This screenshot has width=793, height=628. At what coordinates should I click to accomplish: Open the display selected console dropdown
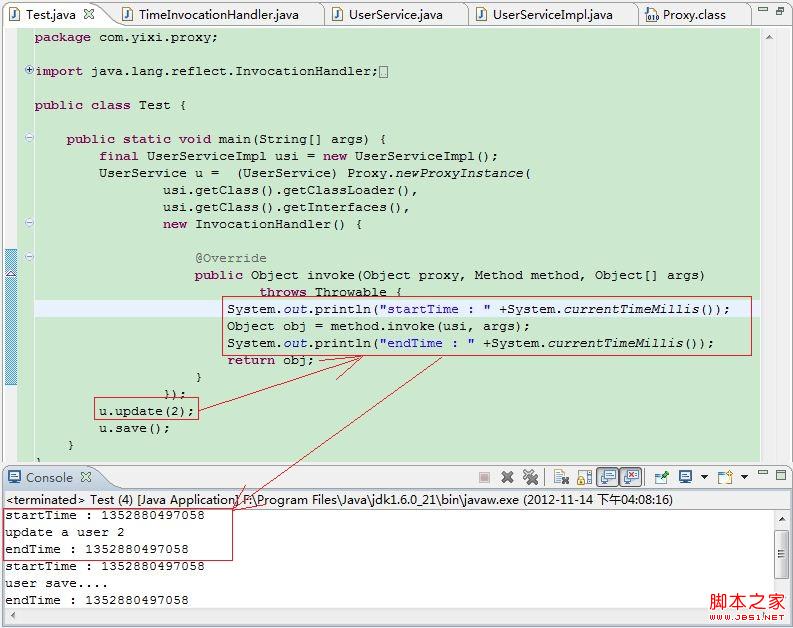tap(704, 477)
